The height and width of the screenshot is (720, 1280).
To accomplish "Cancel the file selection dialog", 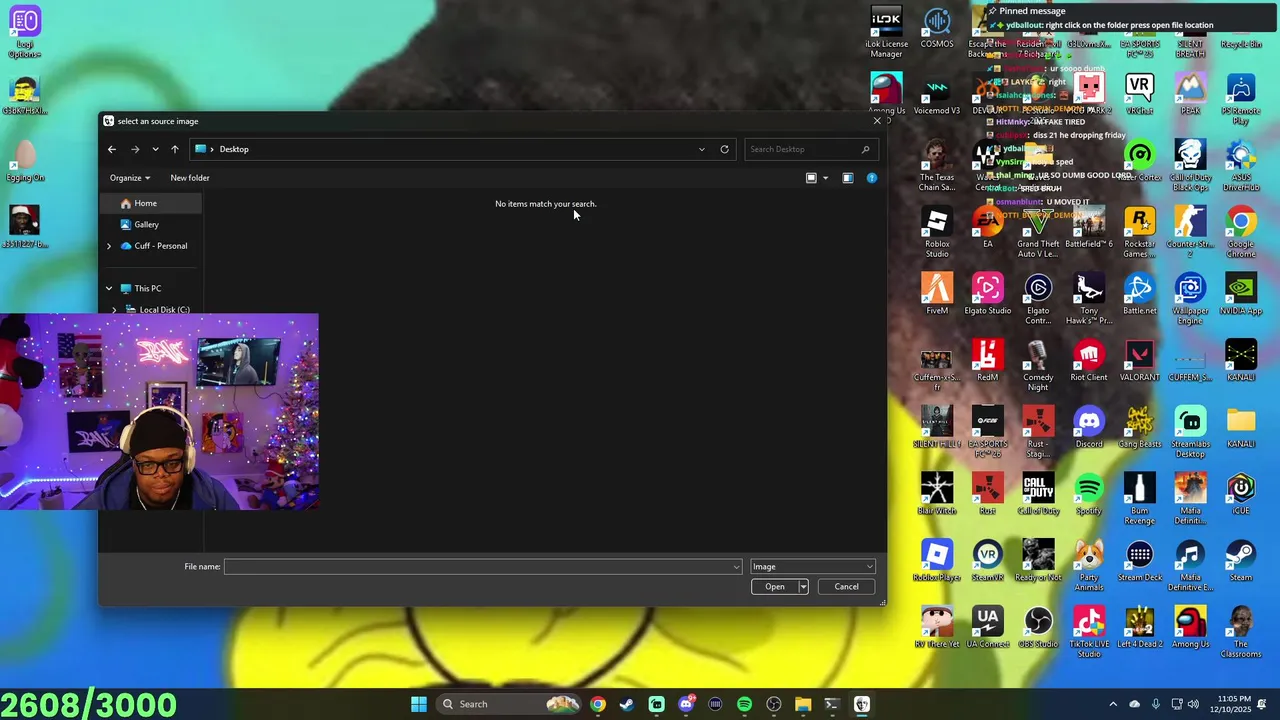I will click(x=846, y=587).
